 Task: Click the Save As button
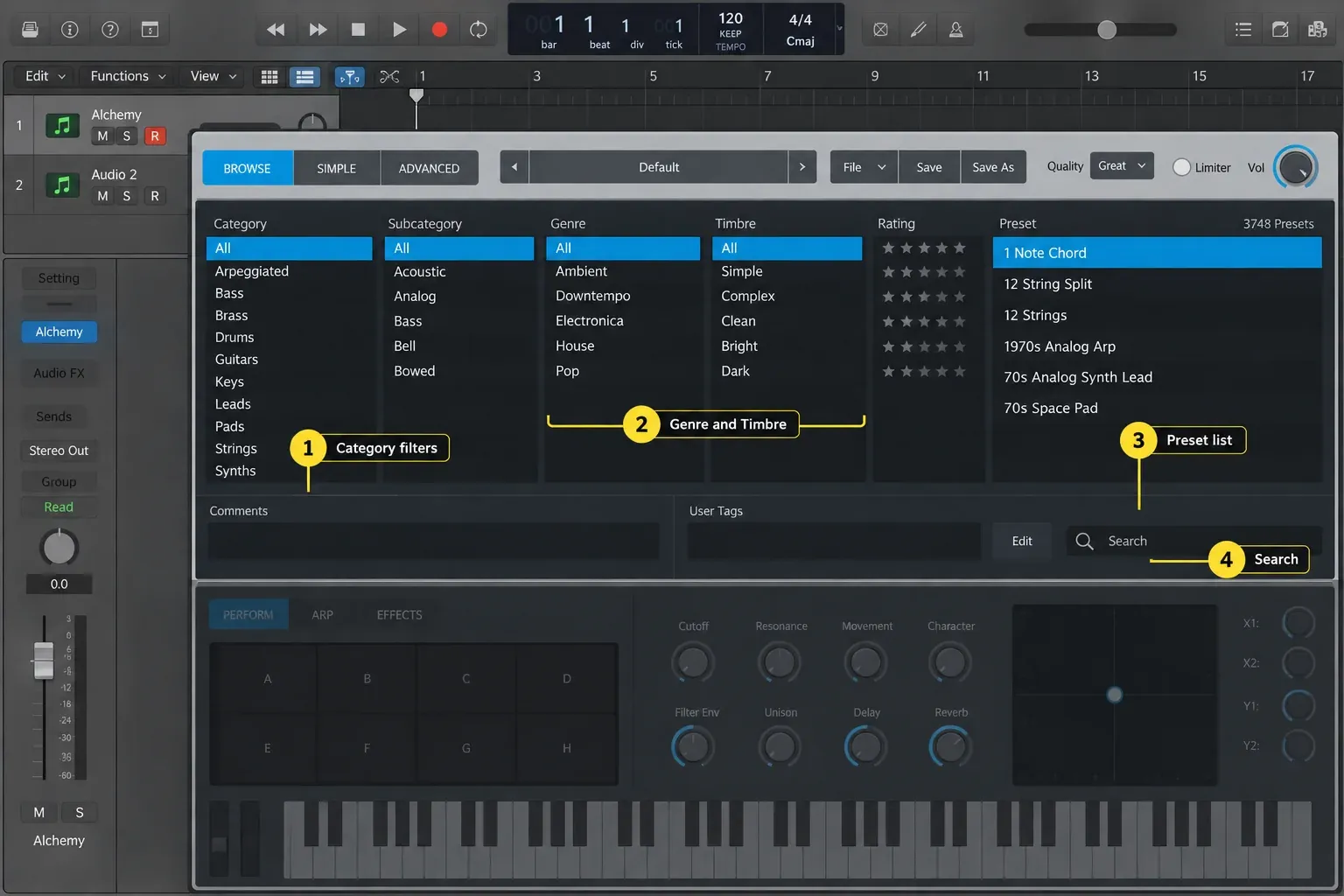point(993,167)
